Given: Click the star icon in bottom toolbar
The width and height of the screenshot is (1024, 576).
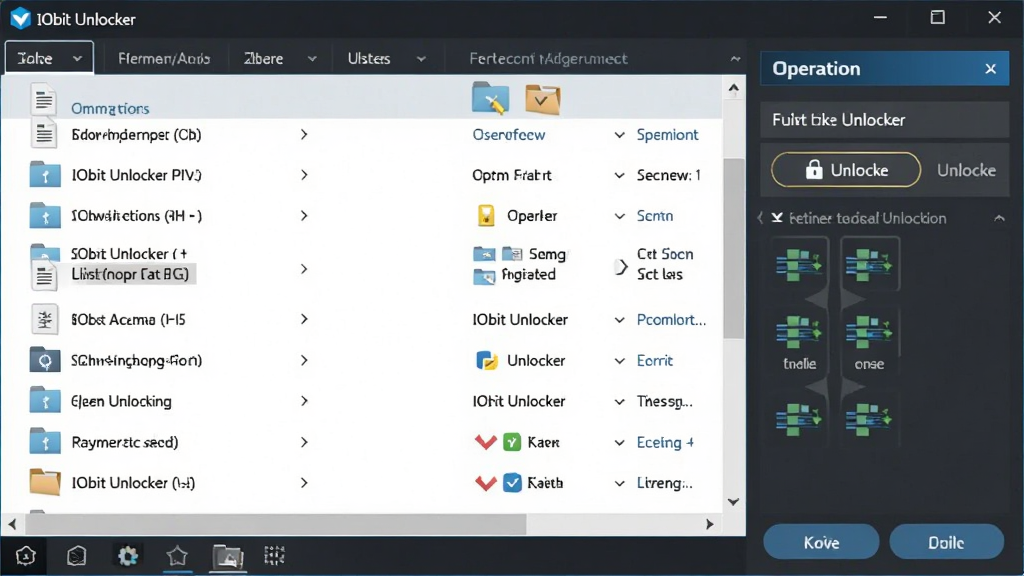Looking at the screenshot, I should 177,556.
